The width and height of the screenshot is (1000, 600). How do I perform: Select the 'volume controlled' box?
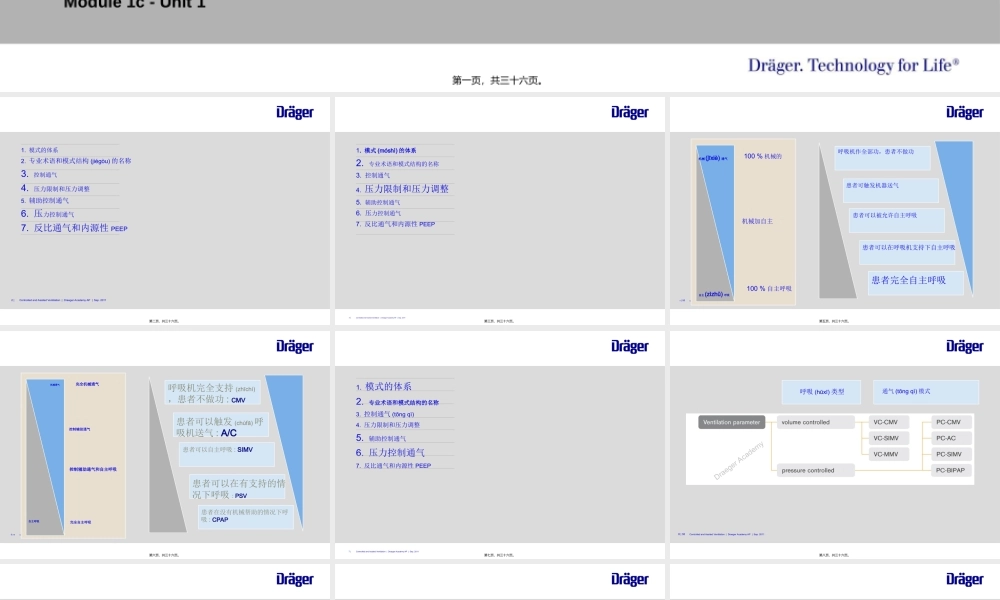[x=816, y=422]
